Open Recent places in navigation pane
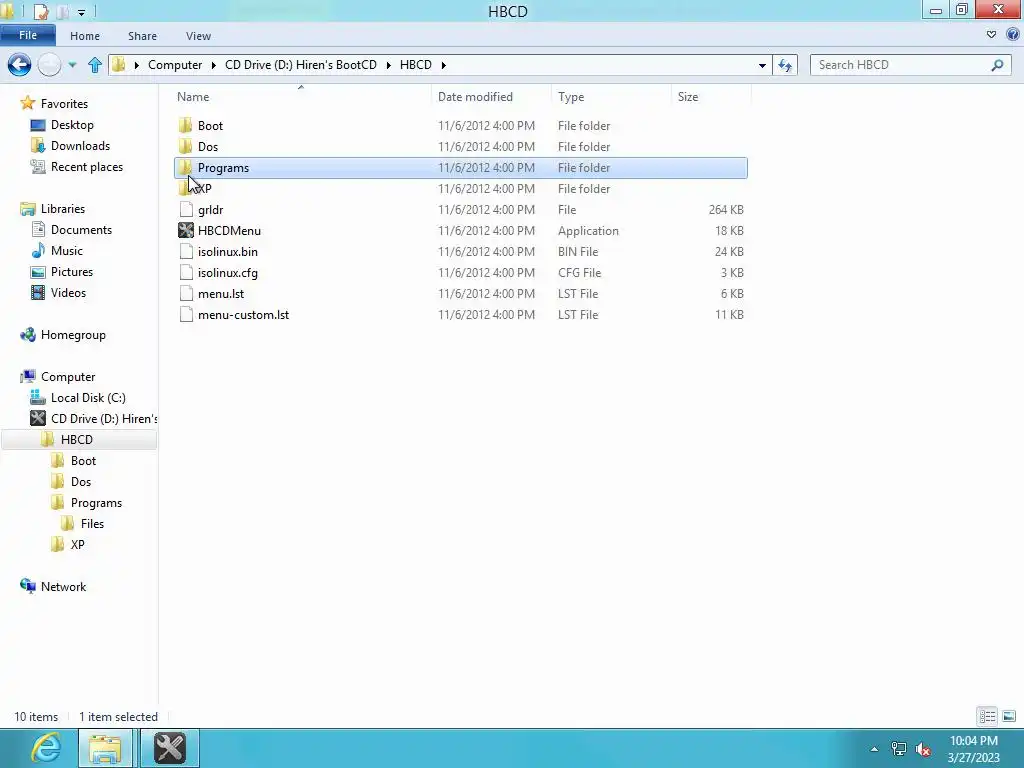This screenshot has height=768, width=1024. click(x=86, y=167)
